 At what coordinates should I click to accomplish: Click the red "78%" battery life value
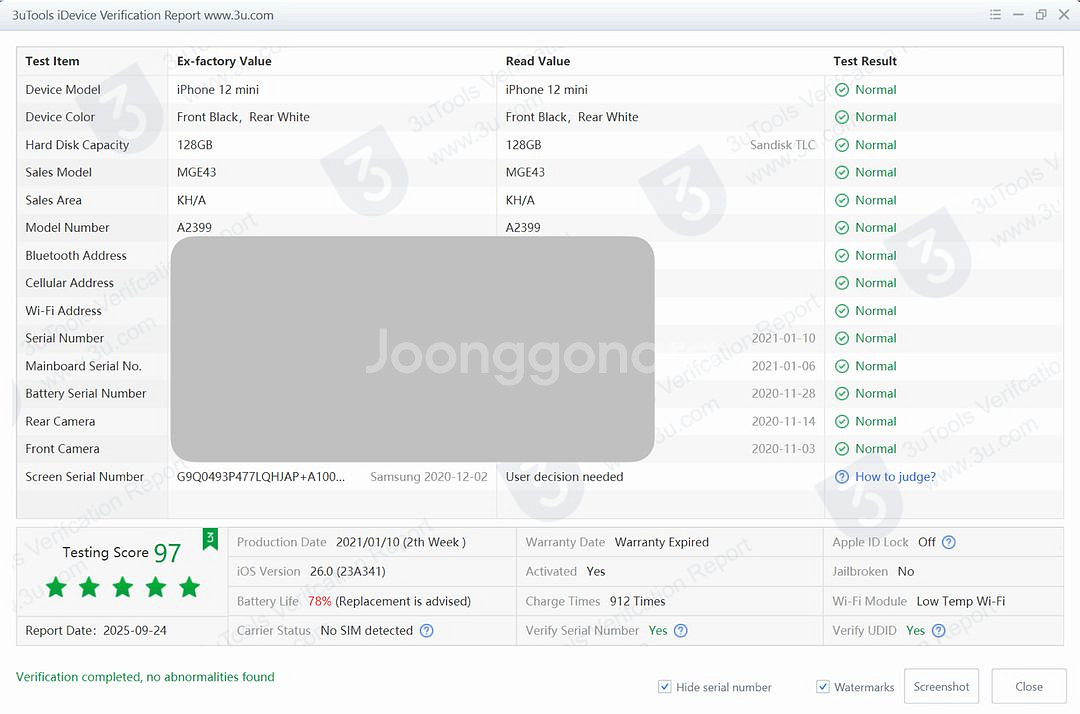[x=320, y=601]
